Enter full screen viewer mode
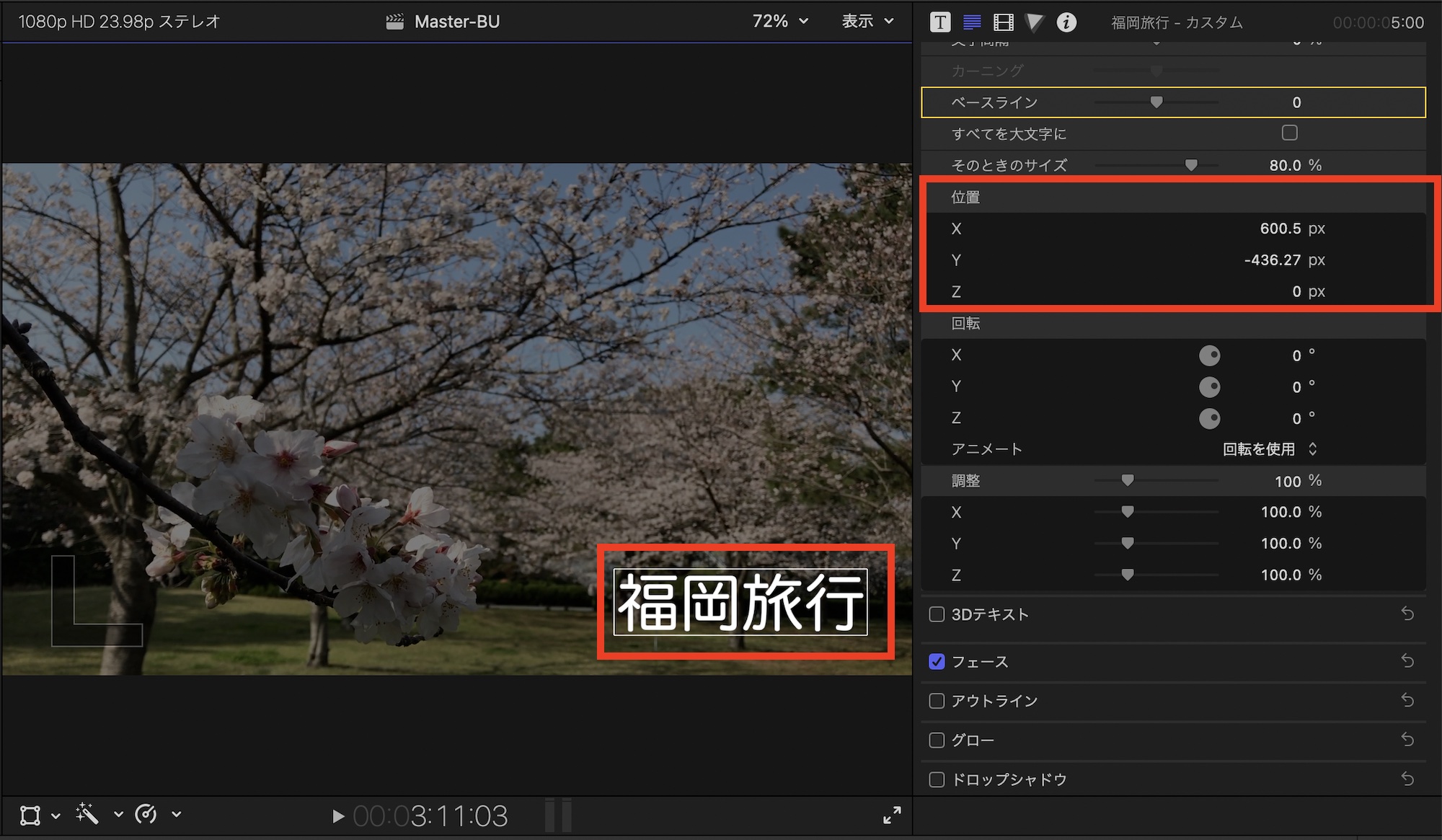The height and width of the screenshot is (840, 1442). (892, 815)
